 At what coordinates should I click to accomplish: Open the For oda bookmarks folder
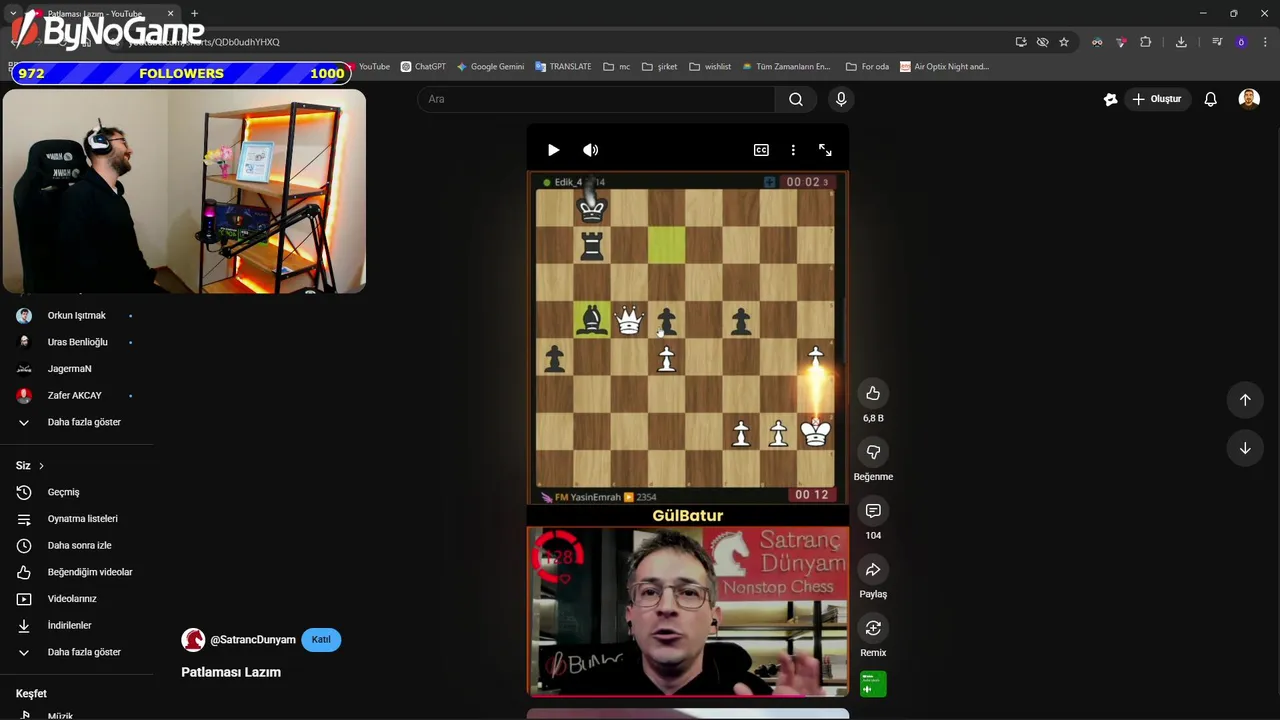[867, 67]
